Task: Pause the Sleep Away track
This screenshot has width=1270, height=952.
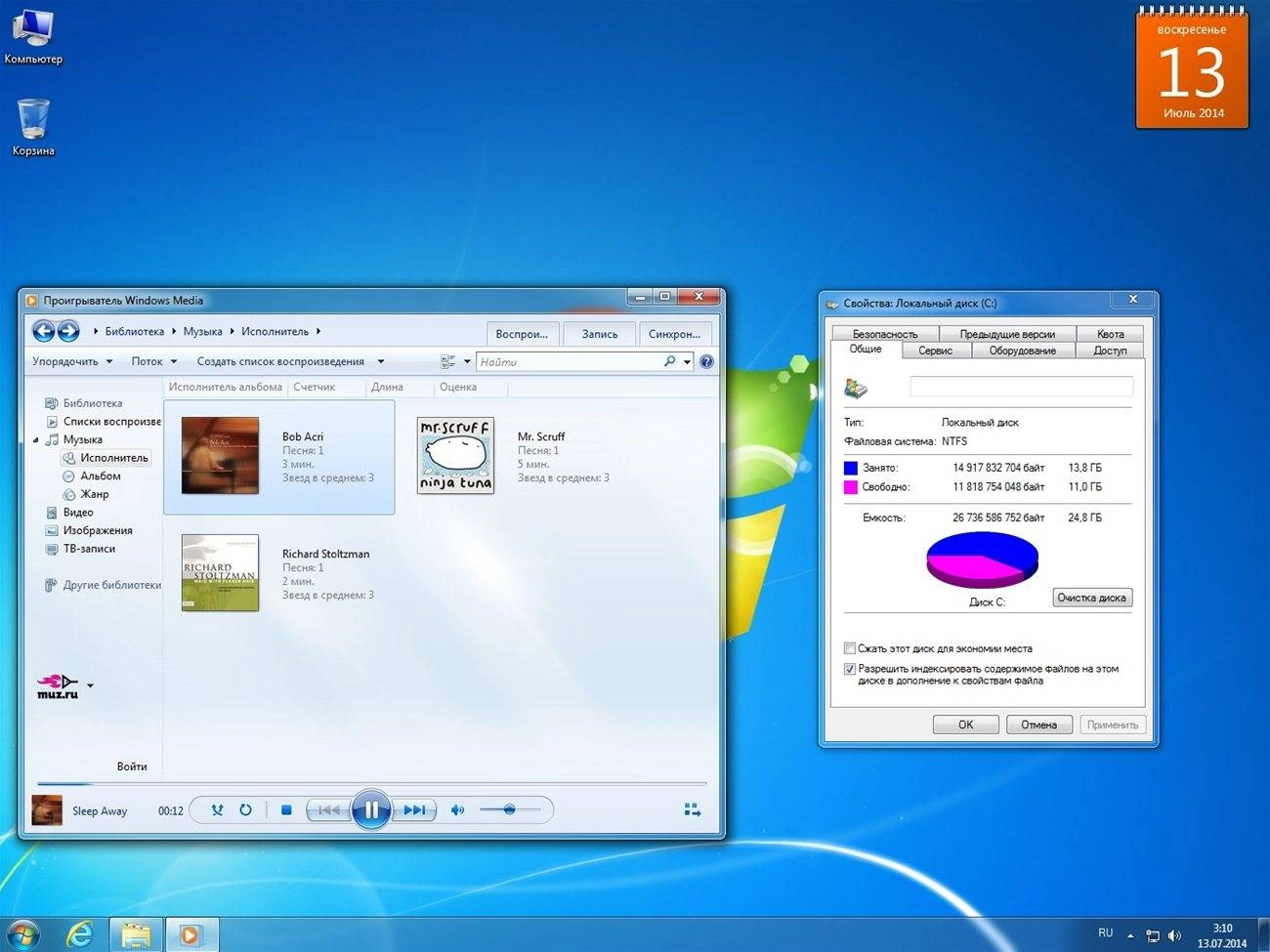Action: [371, 809]
